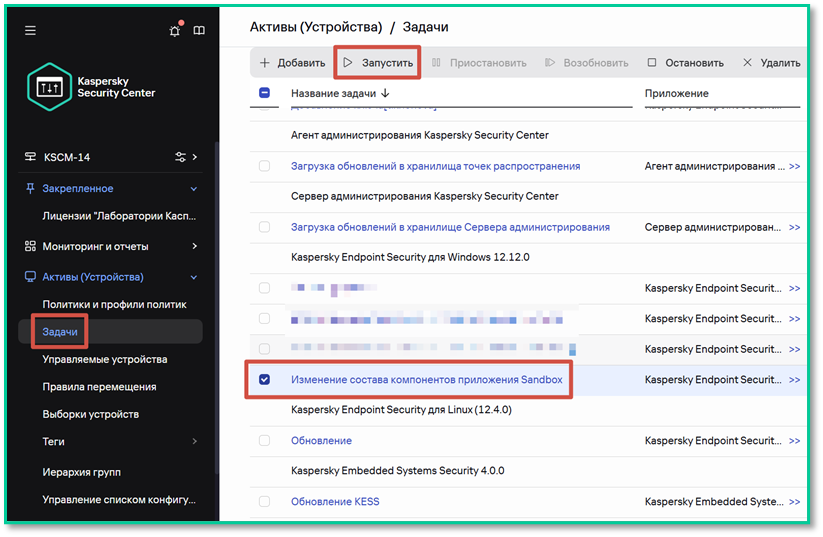Open the help book icon
The image size is (823, 537).
[x=199, y=30]
